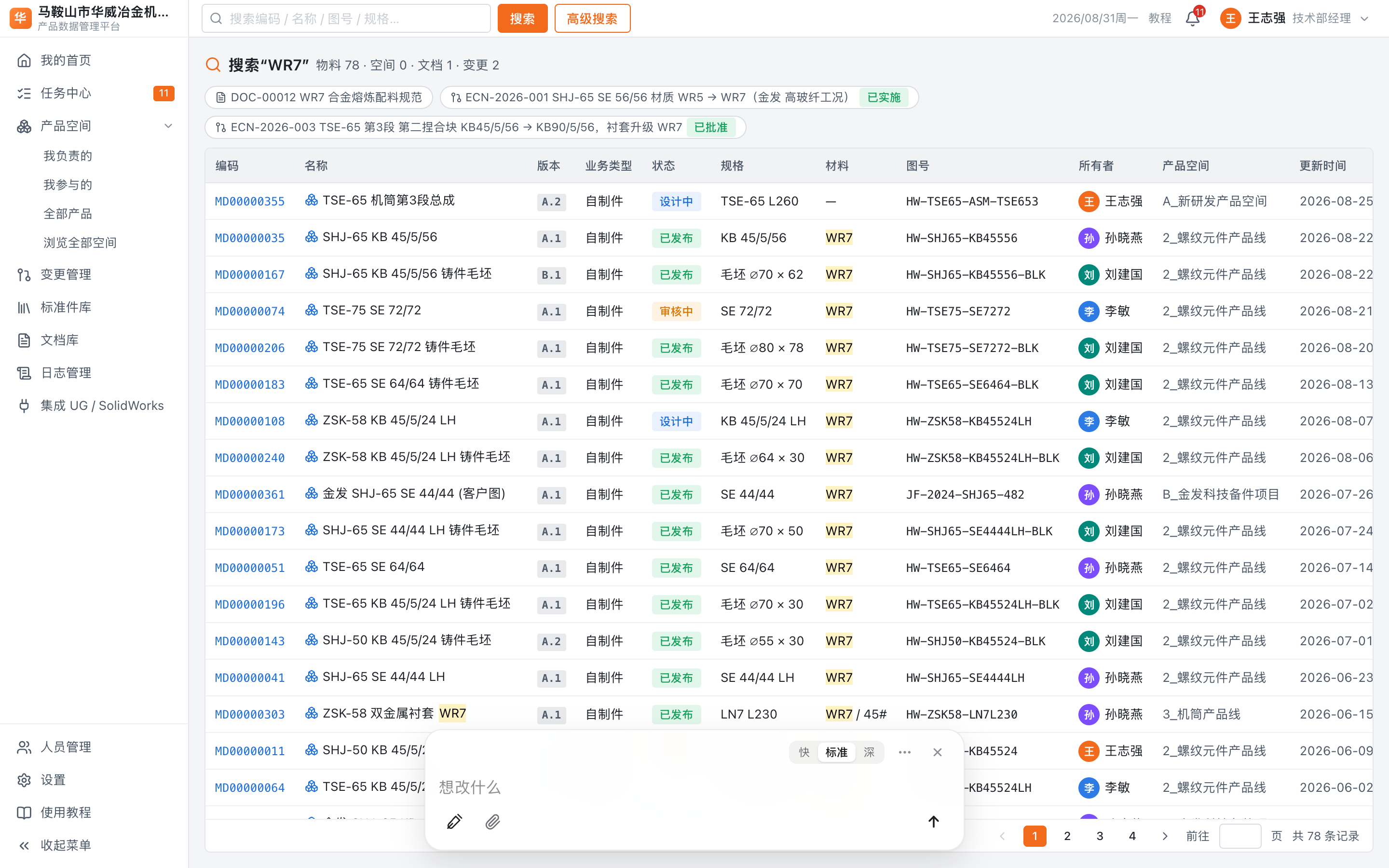Click the 华 company logo icon

(21, 18)
